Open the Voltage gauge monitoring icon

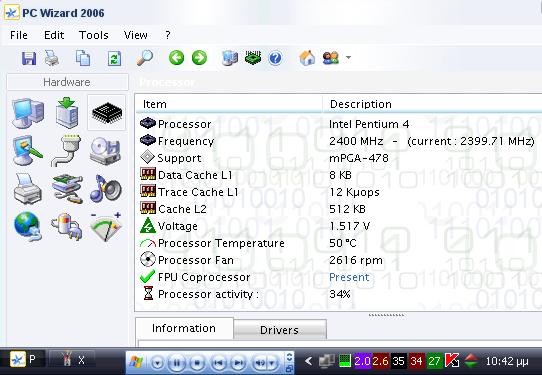pyautogui.click(x=106, y=226)
